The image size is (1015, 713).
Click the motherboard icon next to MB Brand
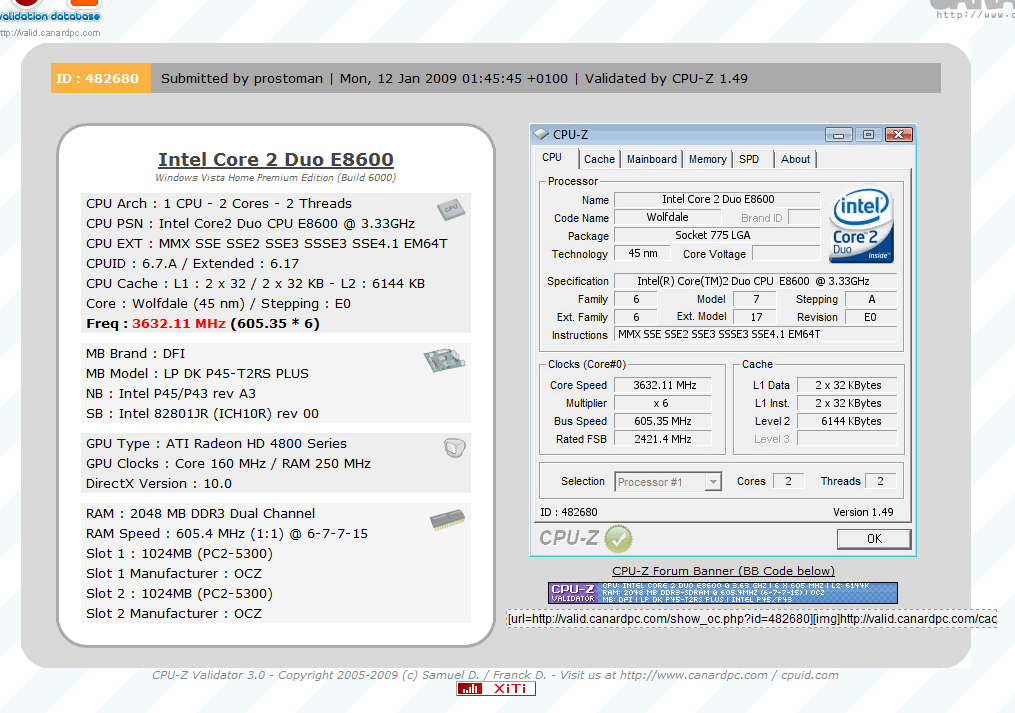click(x=444, y=360)
